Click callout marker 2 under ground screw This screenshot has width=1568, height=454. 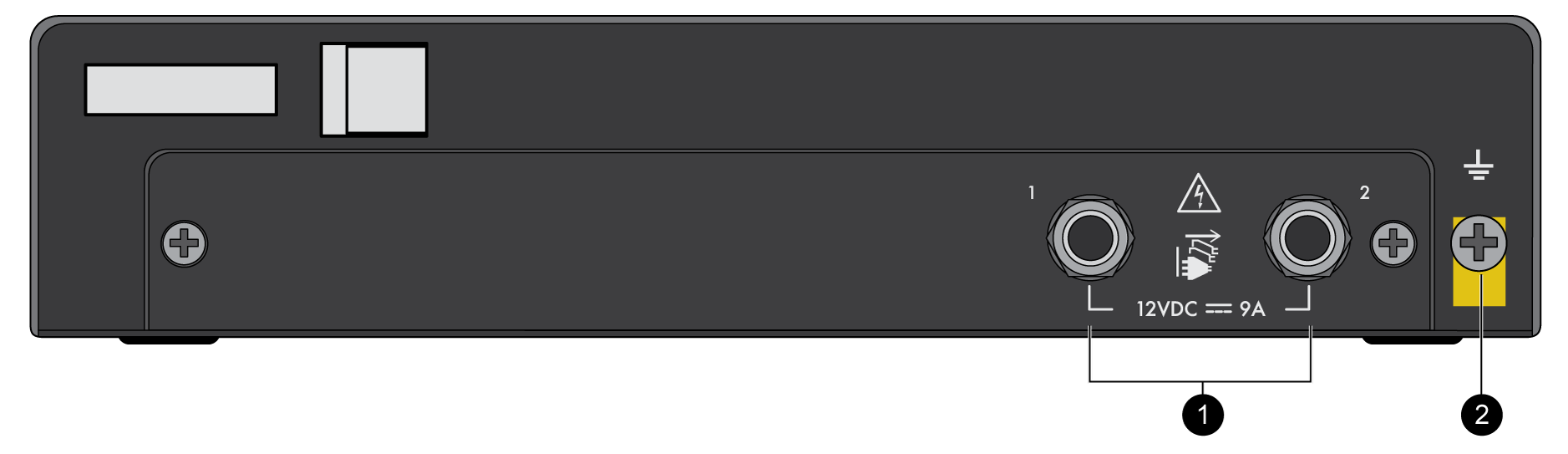tap(1482, 415)
